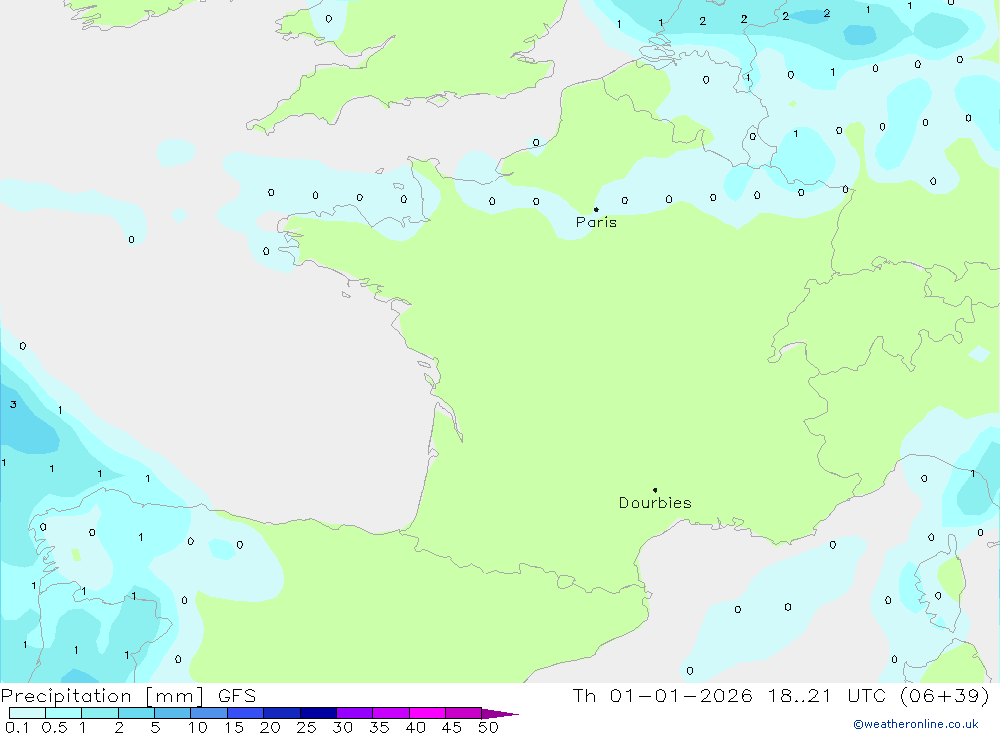Select the 45–50 mm legend color swatch
This screenshot has width=1000, height=733.
(463, 713)
